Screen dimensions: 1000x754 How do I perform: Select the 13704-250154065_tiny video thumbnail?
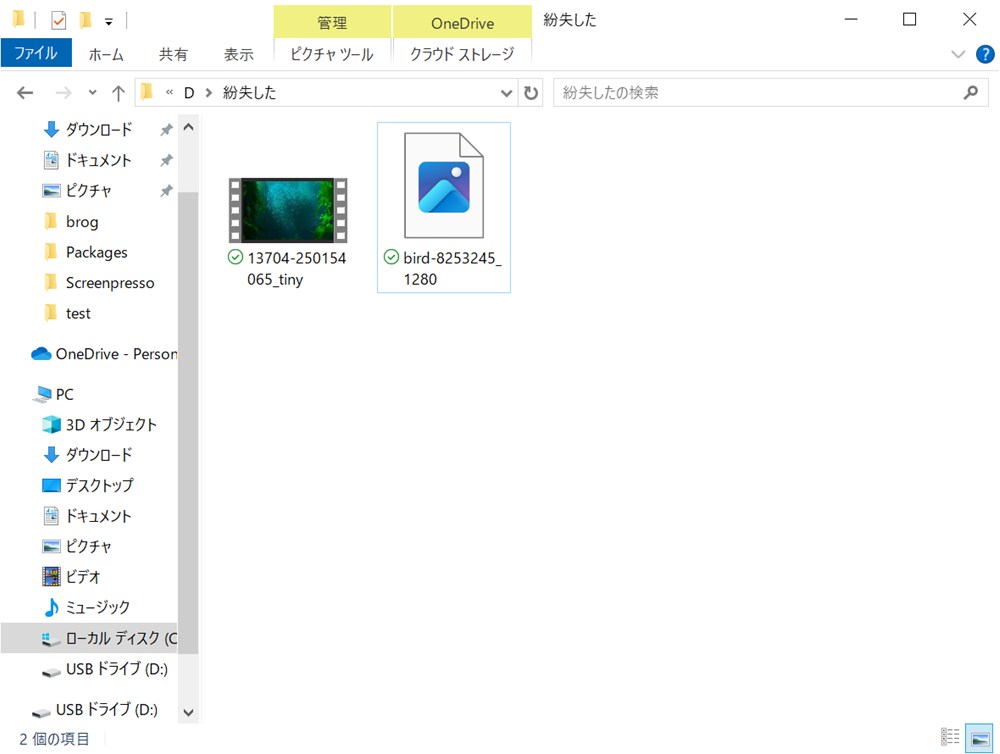coord(288,210)
